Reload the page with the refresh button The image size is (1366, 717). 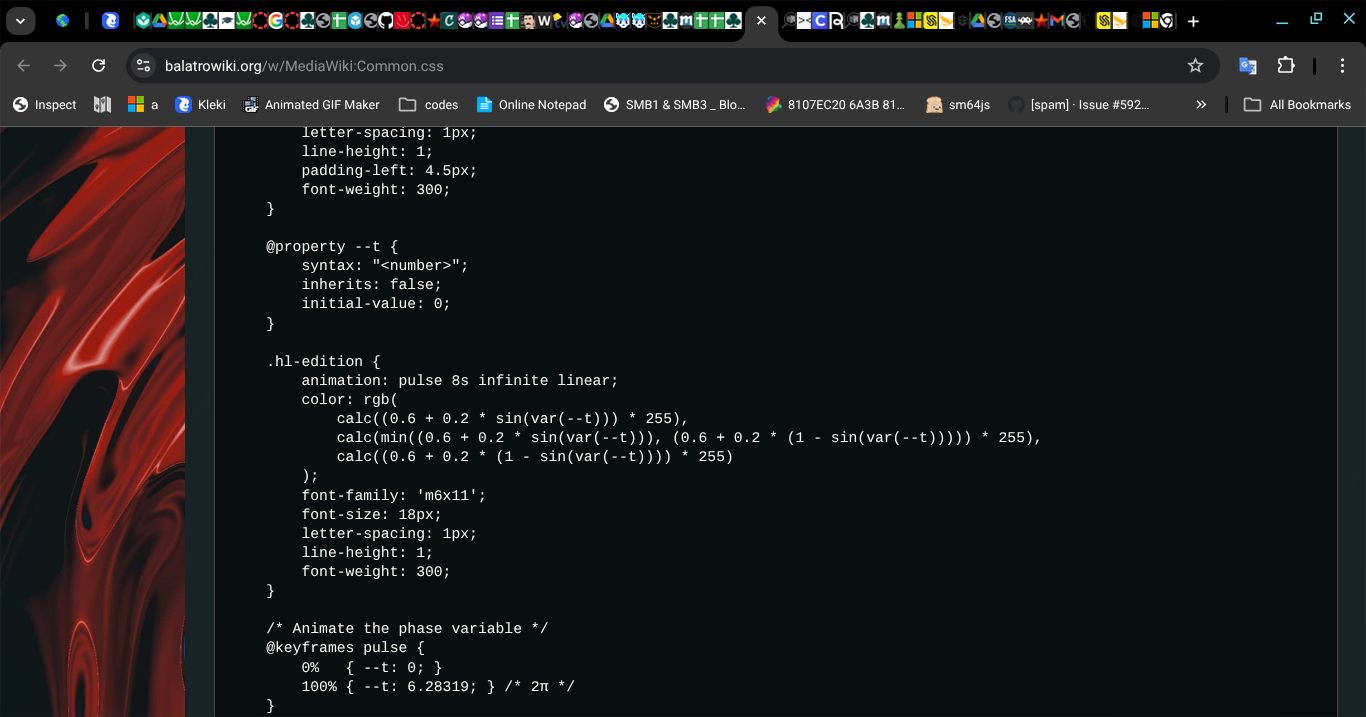tap(98, 66)
